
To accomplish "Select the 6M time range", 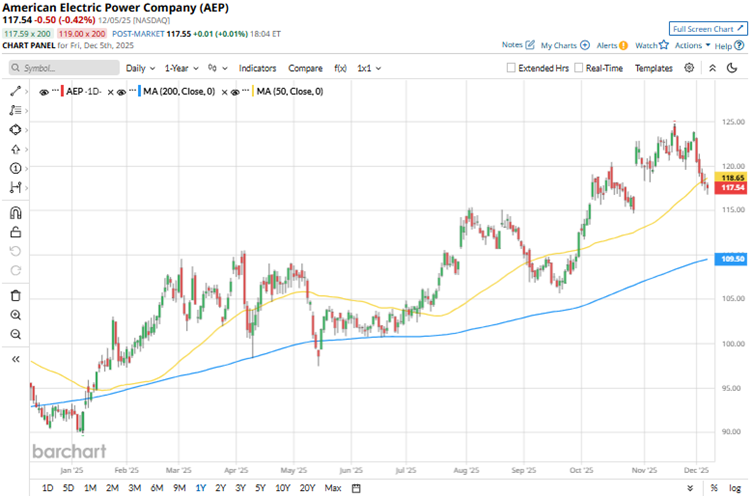I will pos(157,487).
